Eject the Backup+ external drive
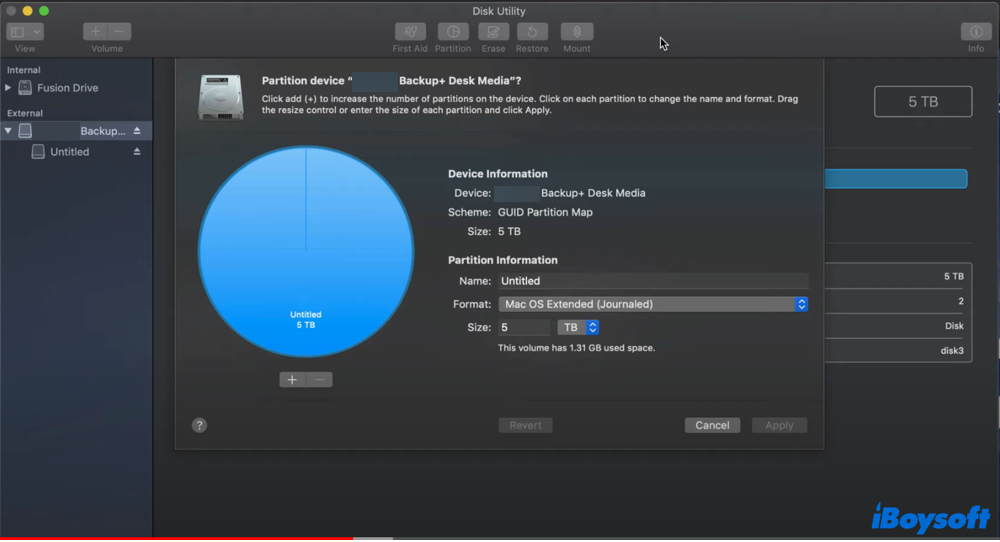The height and width of the screenshot is (542, 1000). (x=137, y=131)
